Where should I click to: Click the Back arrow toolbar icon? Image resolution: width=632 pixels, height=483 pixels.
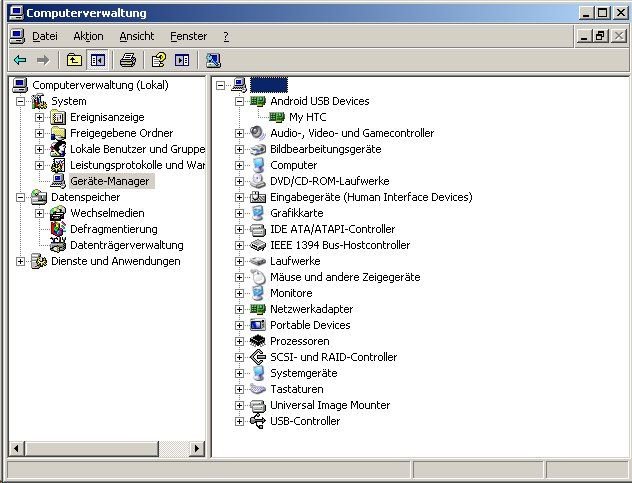pyautogui.click(x=20, y=60)
